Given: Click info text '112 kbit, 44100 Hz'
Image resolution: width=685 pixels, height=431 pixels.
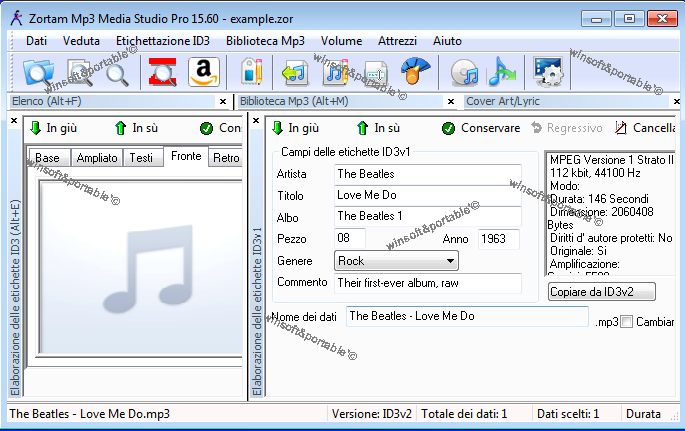Looking at the screenshot, I should click(x=595, y=173).
